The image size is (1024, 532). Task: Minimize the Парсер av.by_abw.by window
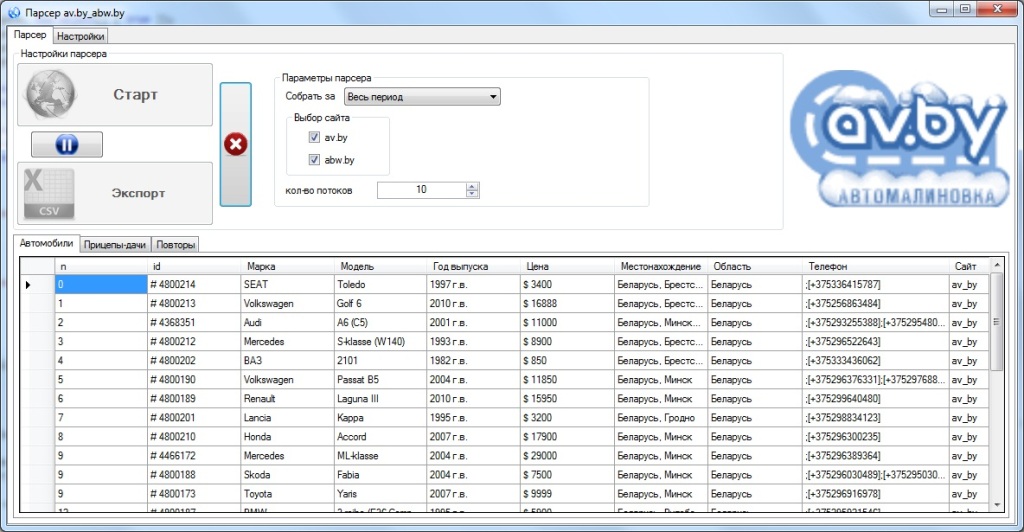[942, 9]
